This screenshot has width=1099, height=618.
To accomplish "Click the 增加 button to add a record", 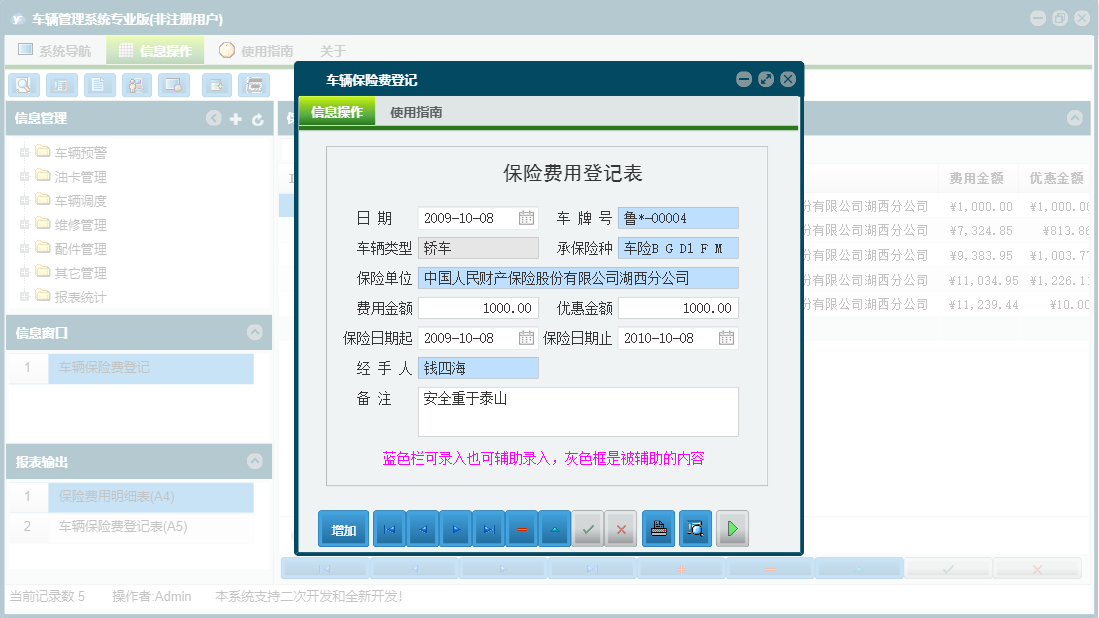I will click(x=343, y=528).
